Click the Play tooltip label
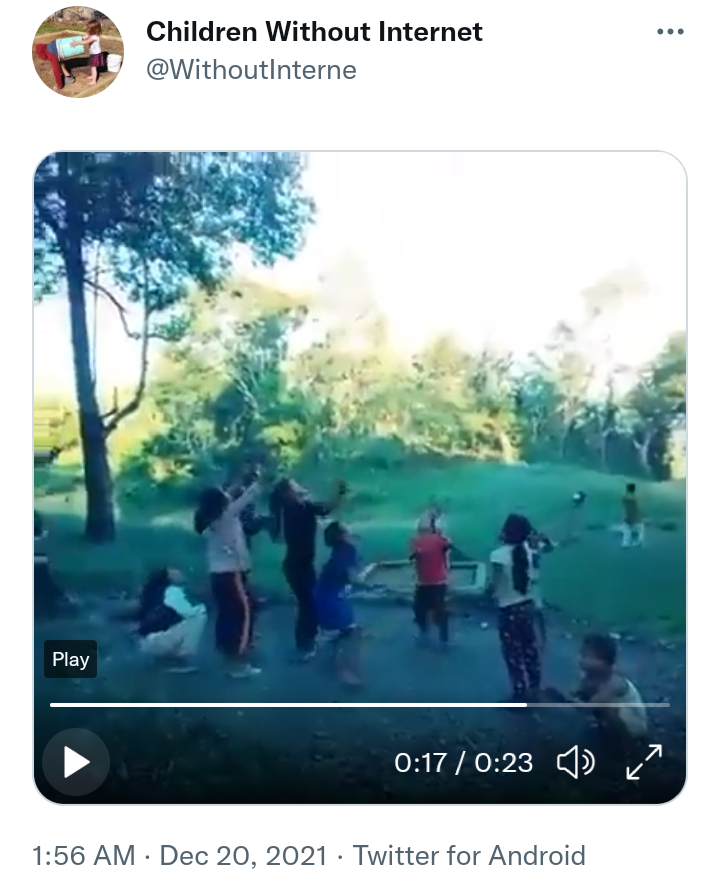720x884 pixels. click(70, 659)
